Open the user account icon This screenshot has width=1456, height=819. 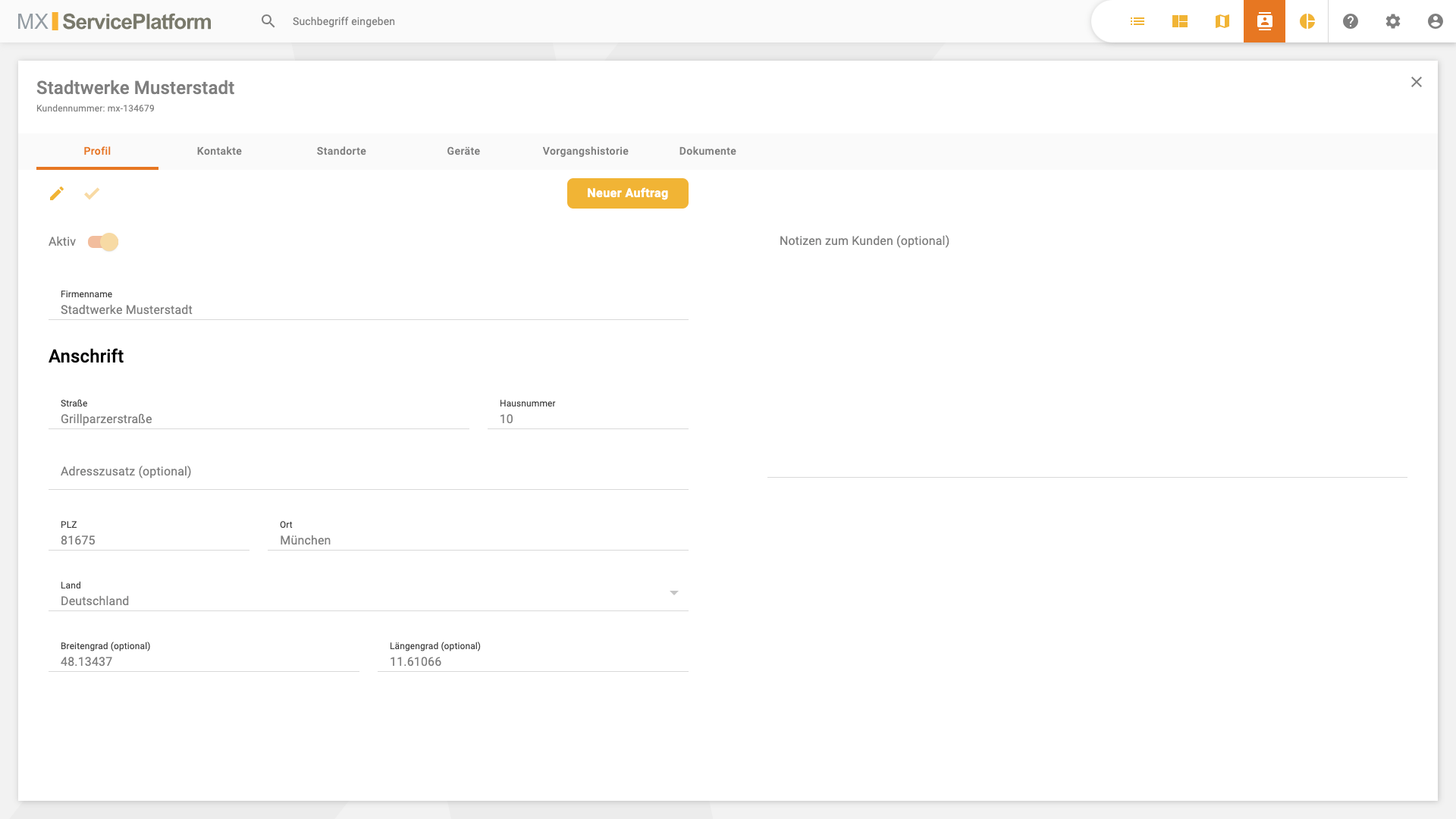point(1436,21)
